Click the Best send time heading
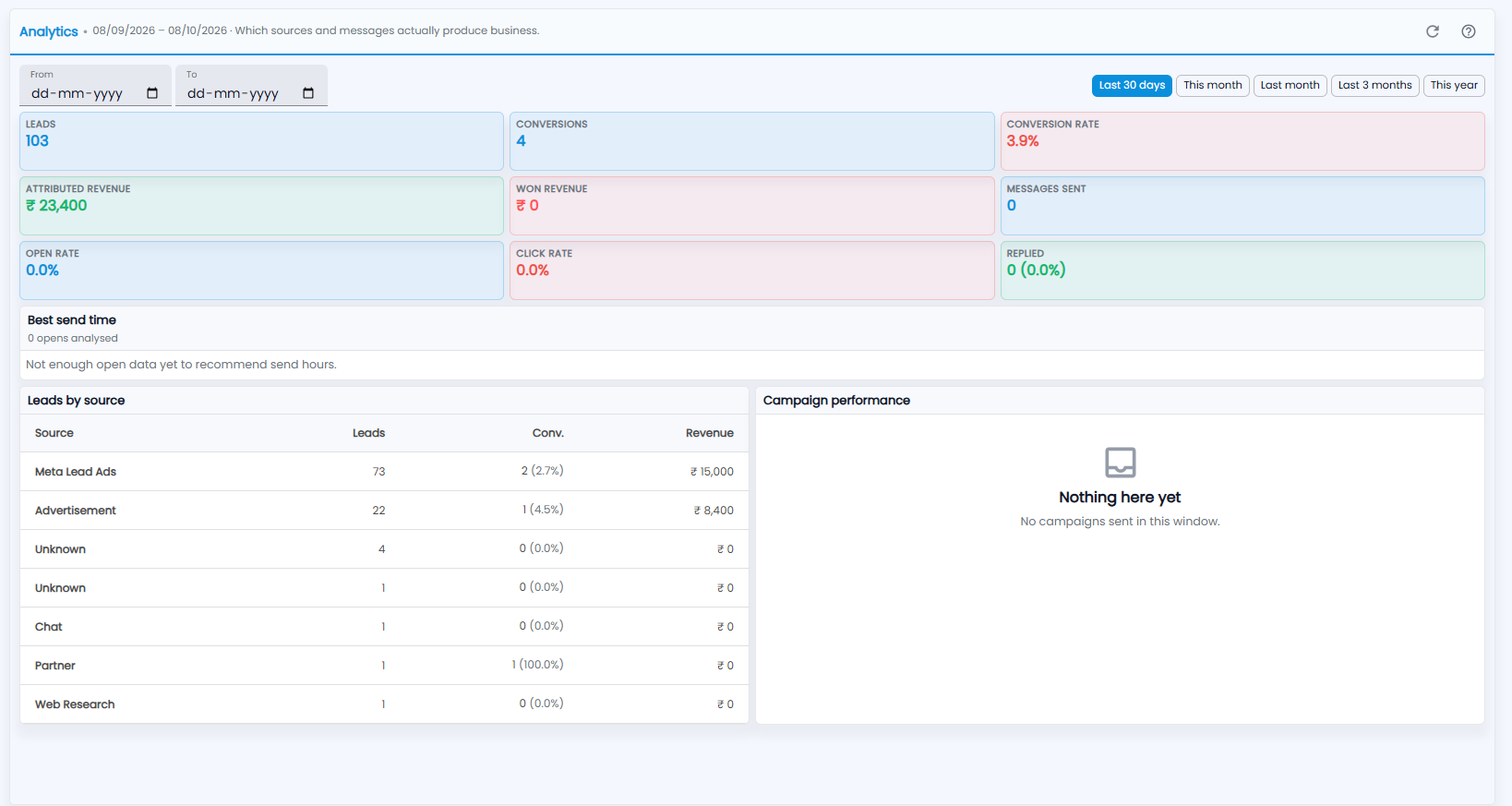Image resolution: width=1512 pixels, height=806 pixels. coord(72,320)
